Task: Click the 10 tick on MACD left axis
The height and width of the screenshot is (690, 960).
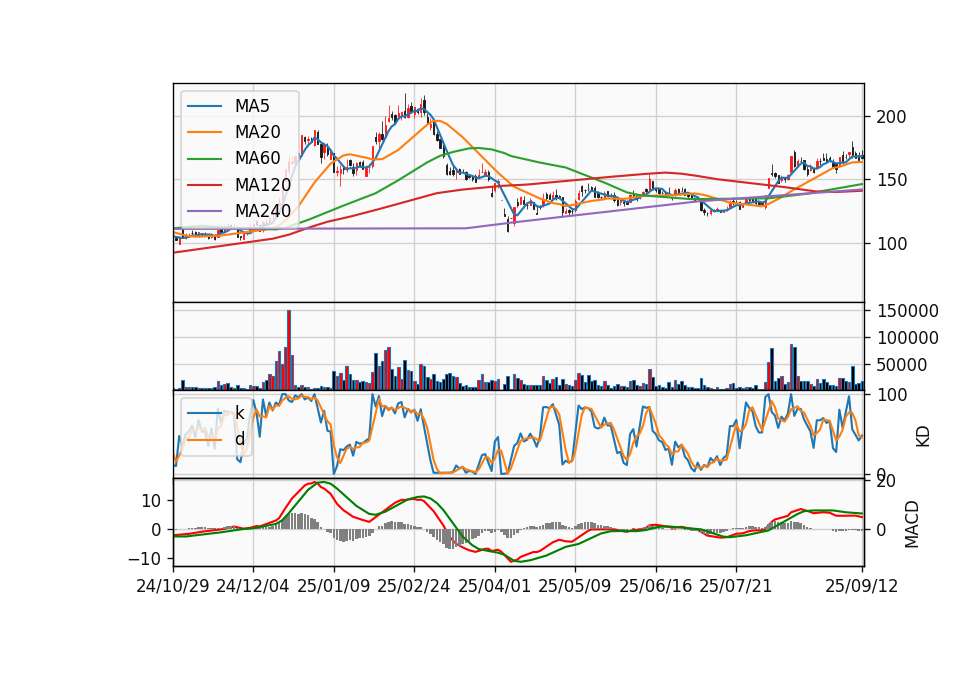Action: (x=151, y=501)
